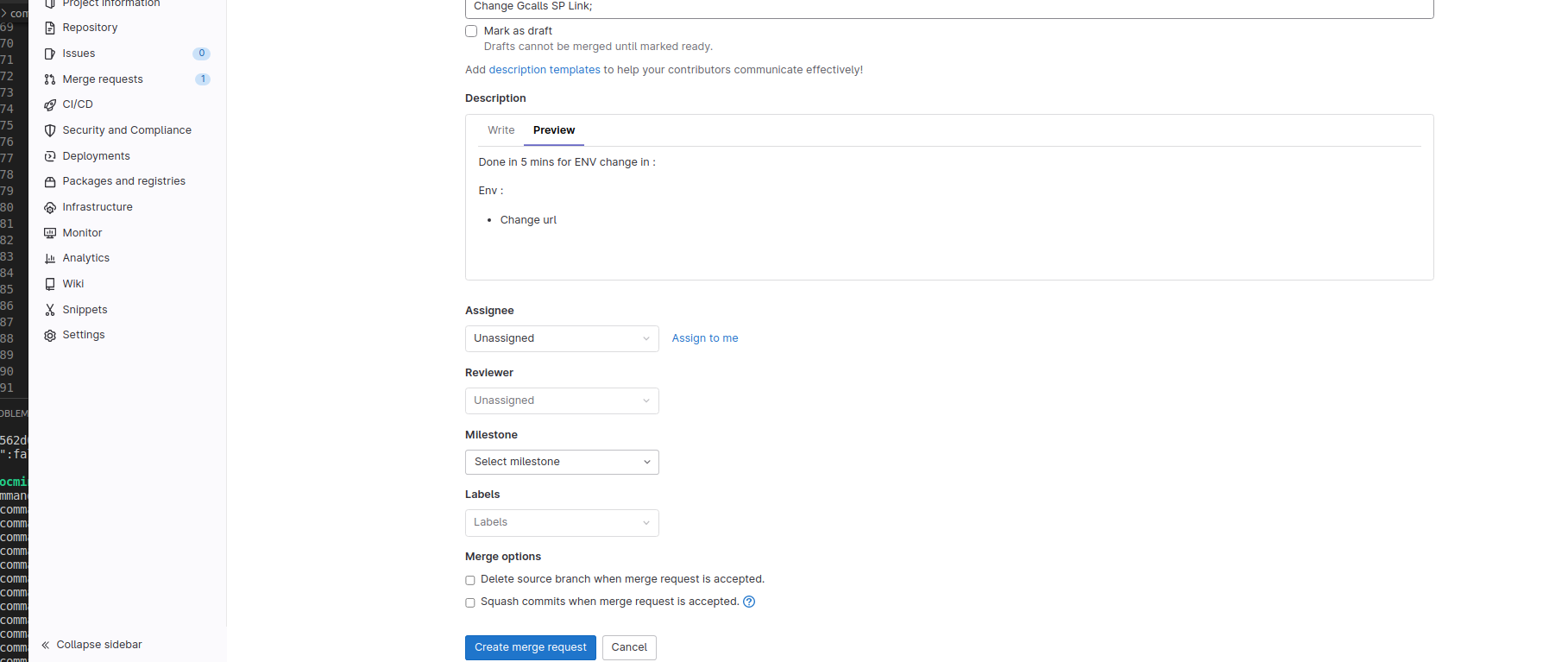Click the squash commits help question icon
The width and height of the screenshot is (1568, 662).
(749, 602)
